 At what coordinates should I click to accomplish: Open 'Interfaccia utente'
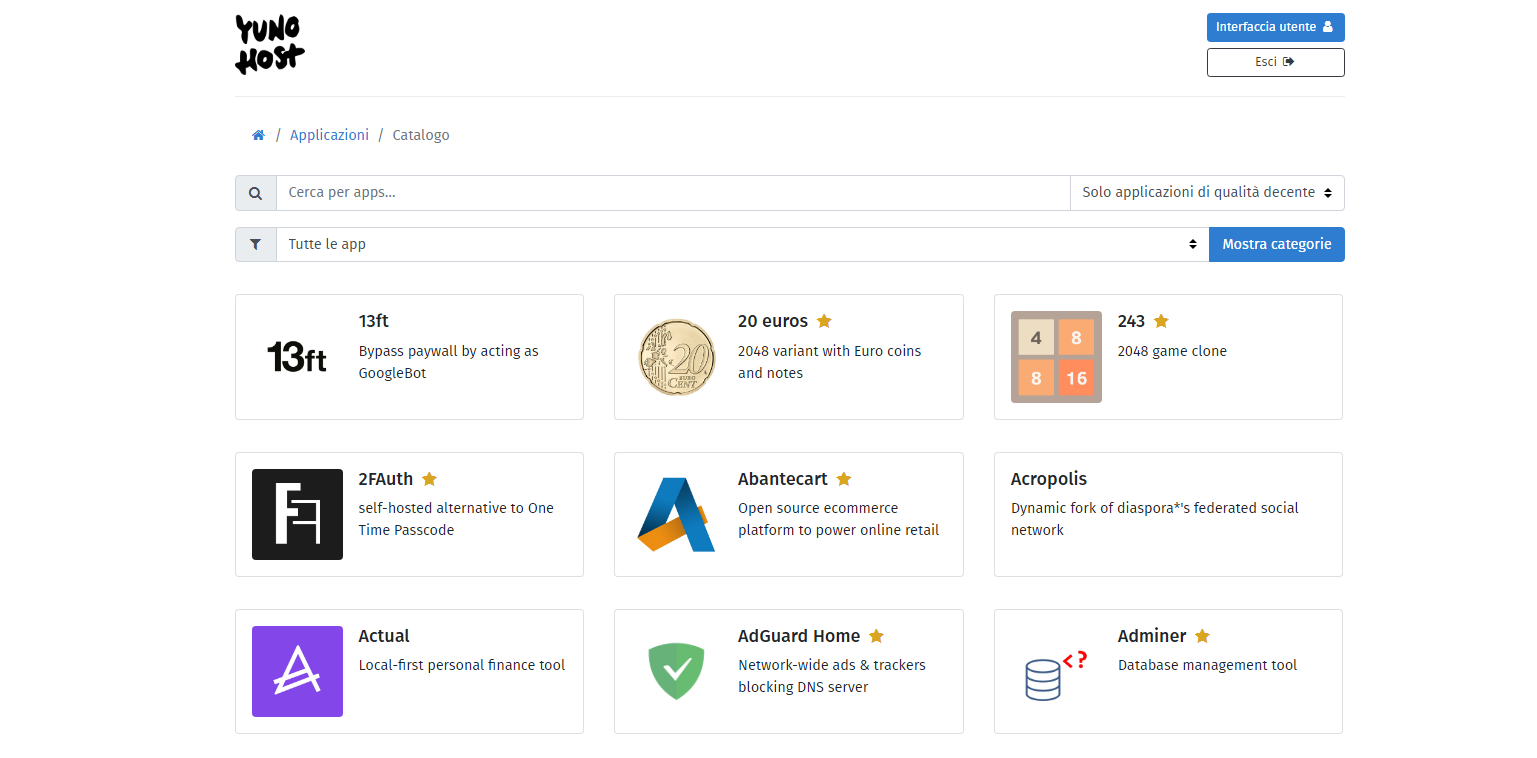click(1275, 27)
